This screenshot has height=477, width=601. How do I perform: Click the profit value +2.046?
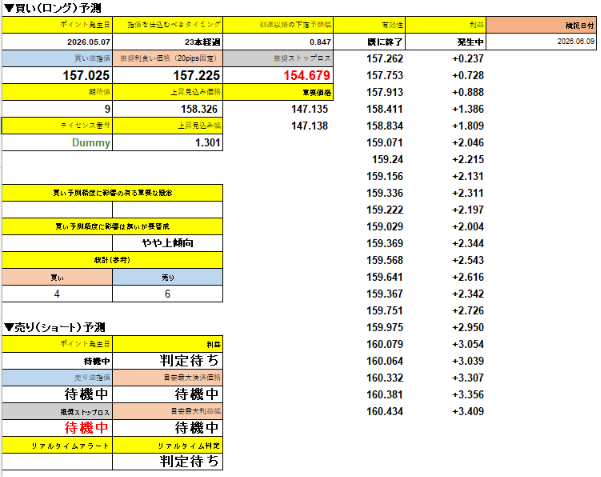click(468, 143)
